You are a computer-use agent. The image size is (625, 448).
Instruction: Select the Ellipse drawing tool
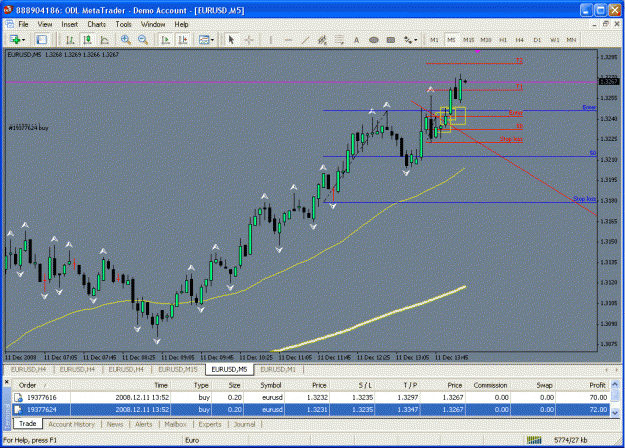click(x=373, y=39)
